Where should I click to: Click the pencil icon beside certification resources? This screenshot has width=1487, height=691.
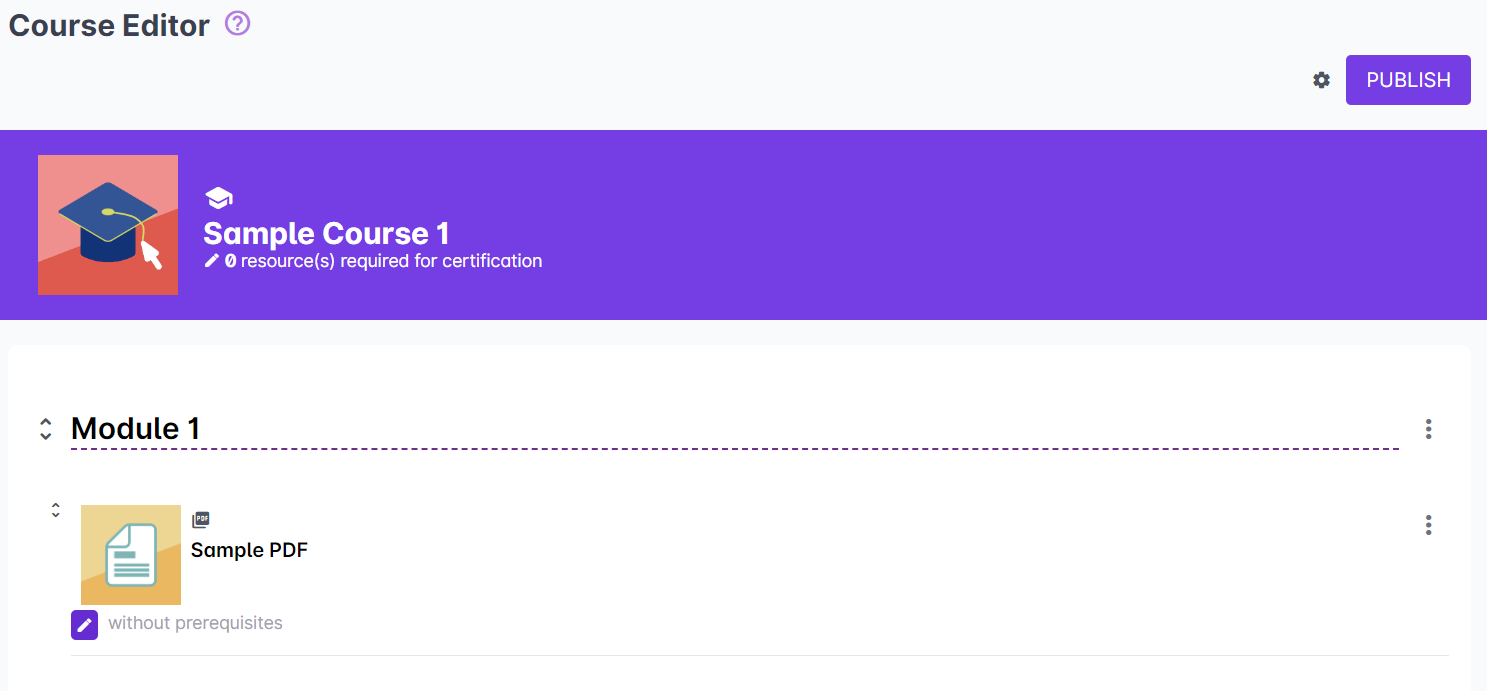click(x=211, y=261)
